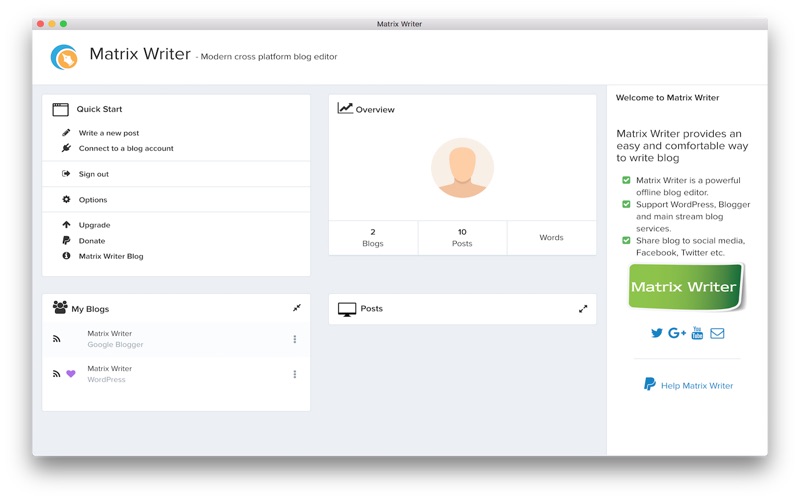Click the Modern cross platform blog editor tagline

click(269, 57)
